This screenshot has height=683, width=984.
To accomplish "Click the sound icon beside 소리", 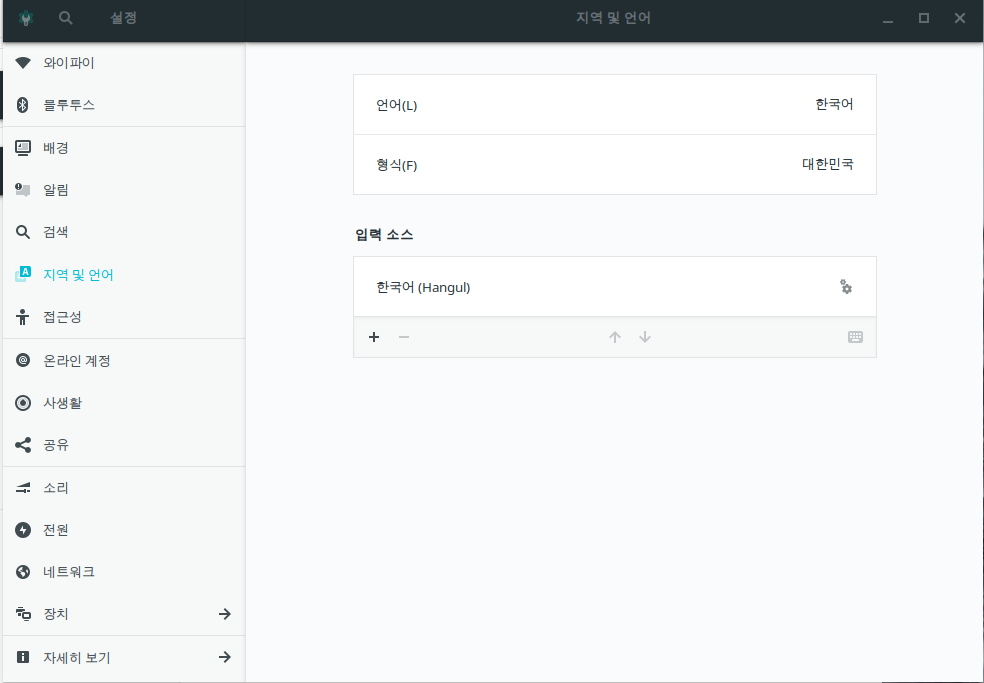I will pyautogui.click(x=23, y=488).
